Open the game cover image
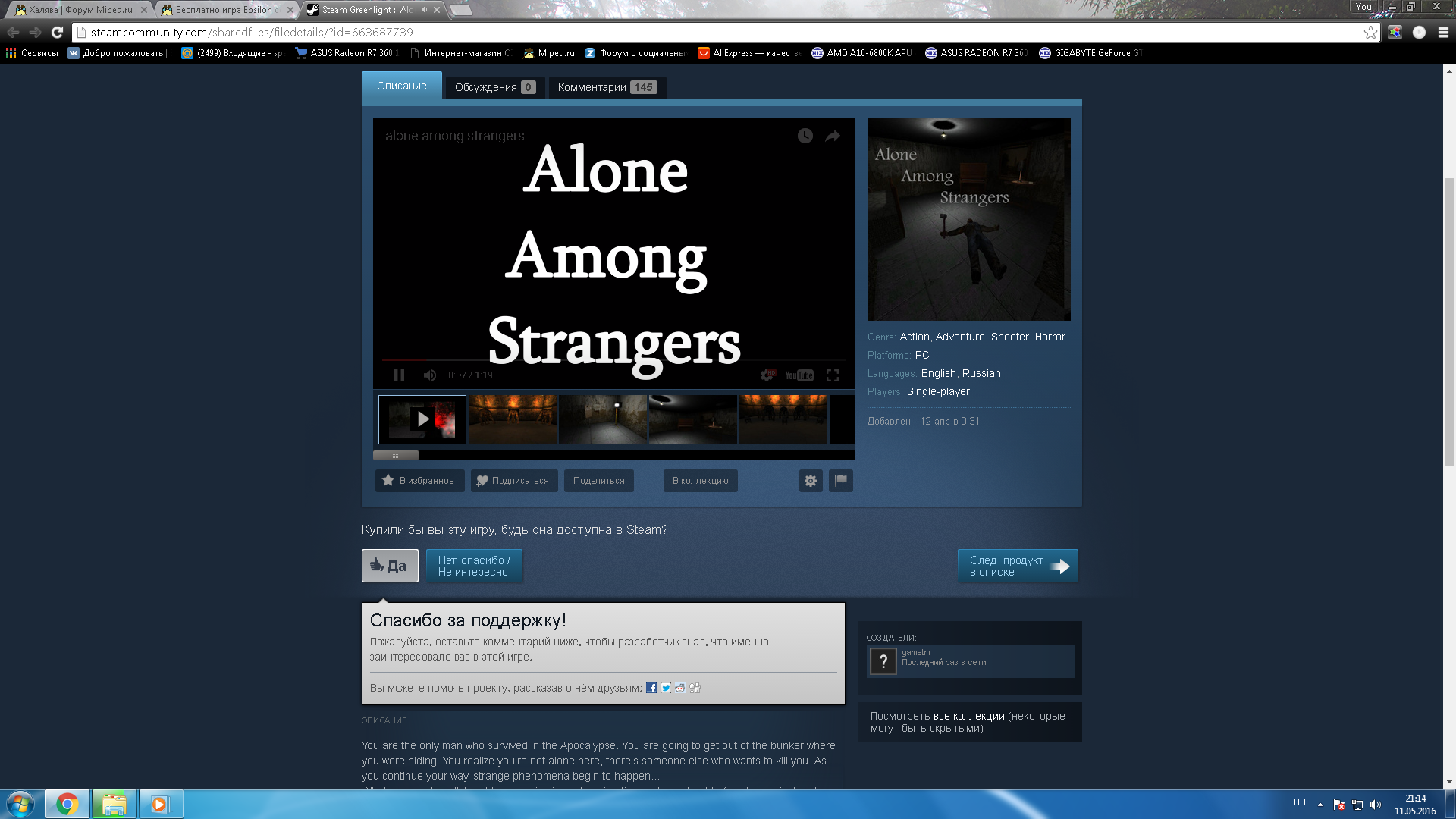The image size is (1456, 819). pyautogui.click(x=969, y=219)
